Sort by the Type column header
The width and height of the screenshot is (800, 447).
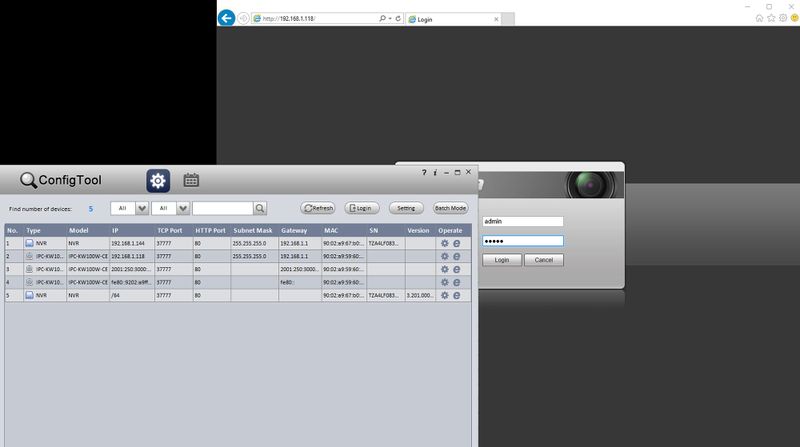point(45,231)
